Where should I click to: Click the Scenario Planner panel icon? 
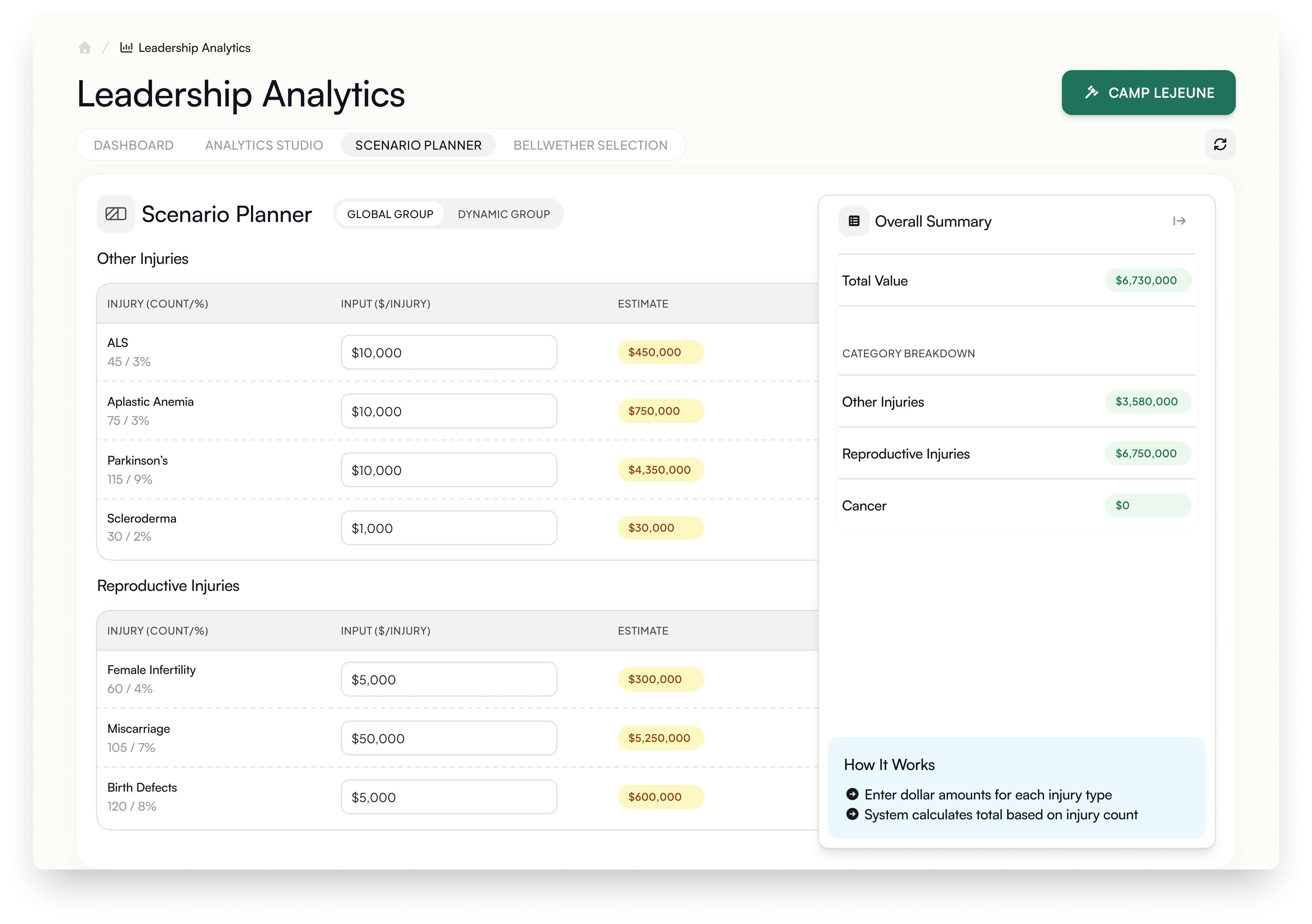(x=116, y=214)
